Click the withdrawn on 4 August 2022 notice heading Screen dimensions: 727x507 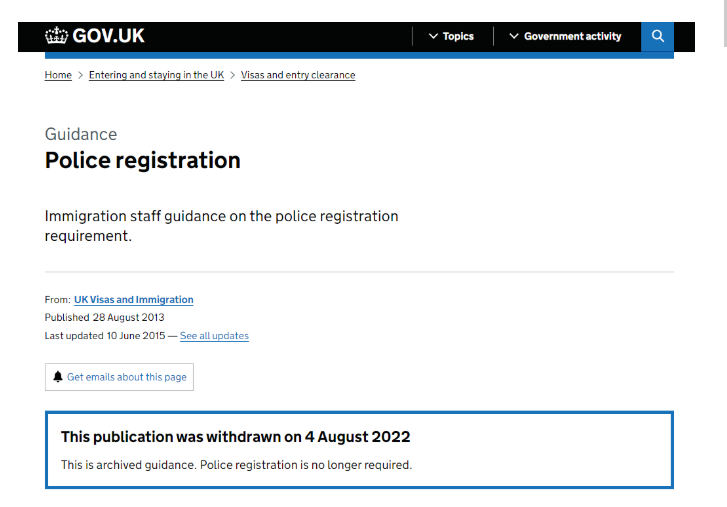236,437
